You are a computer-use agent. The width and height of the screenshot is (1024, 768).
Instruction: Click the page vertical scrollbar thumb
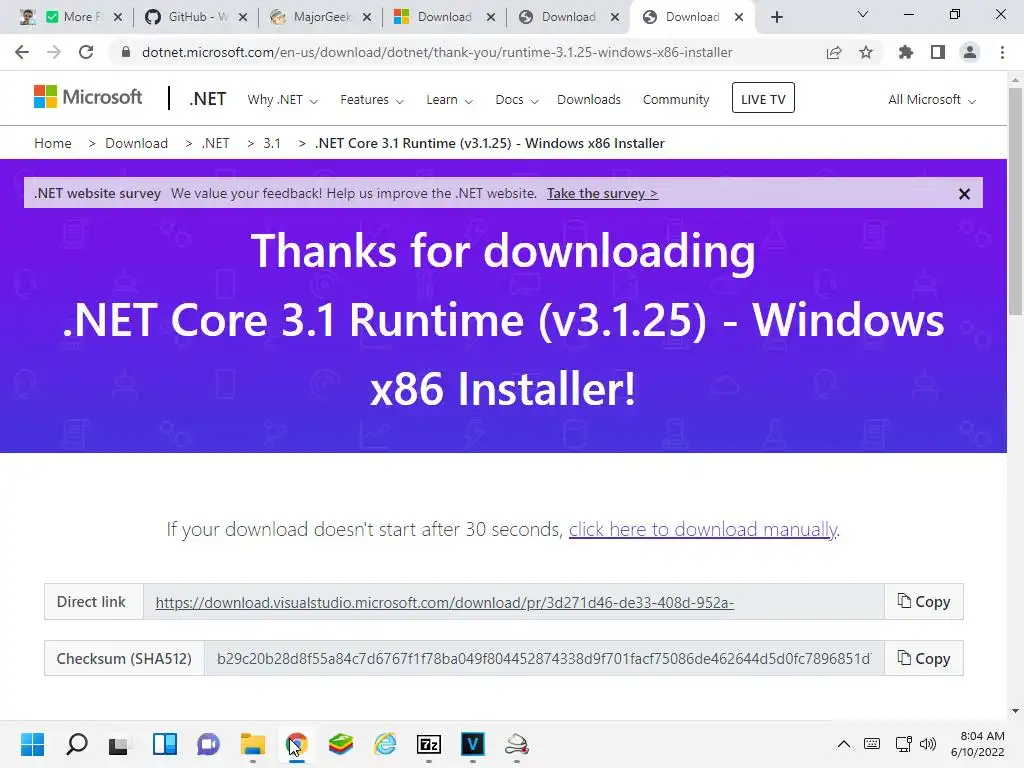pos(1015,202)
